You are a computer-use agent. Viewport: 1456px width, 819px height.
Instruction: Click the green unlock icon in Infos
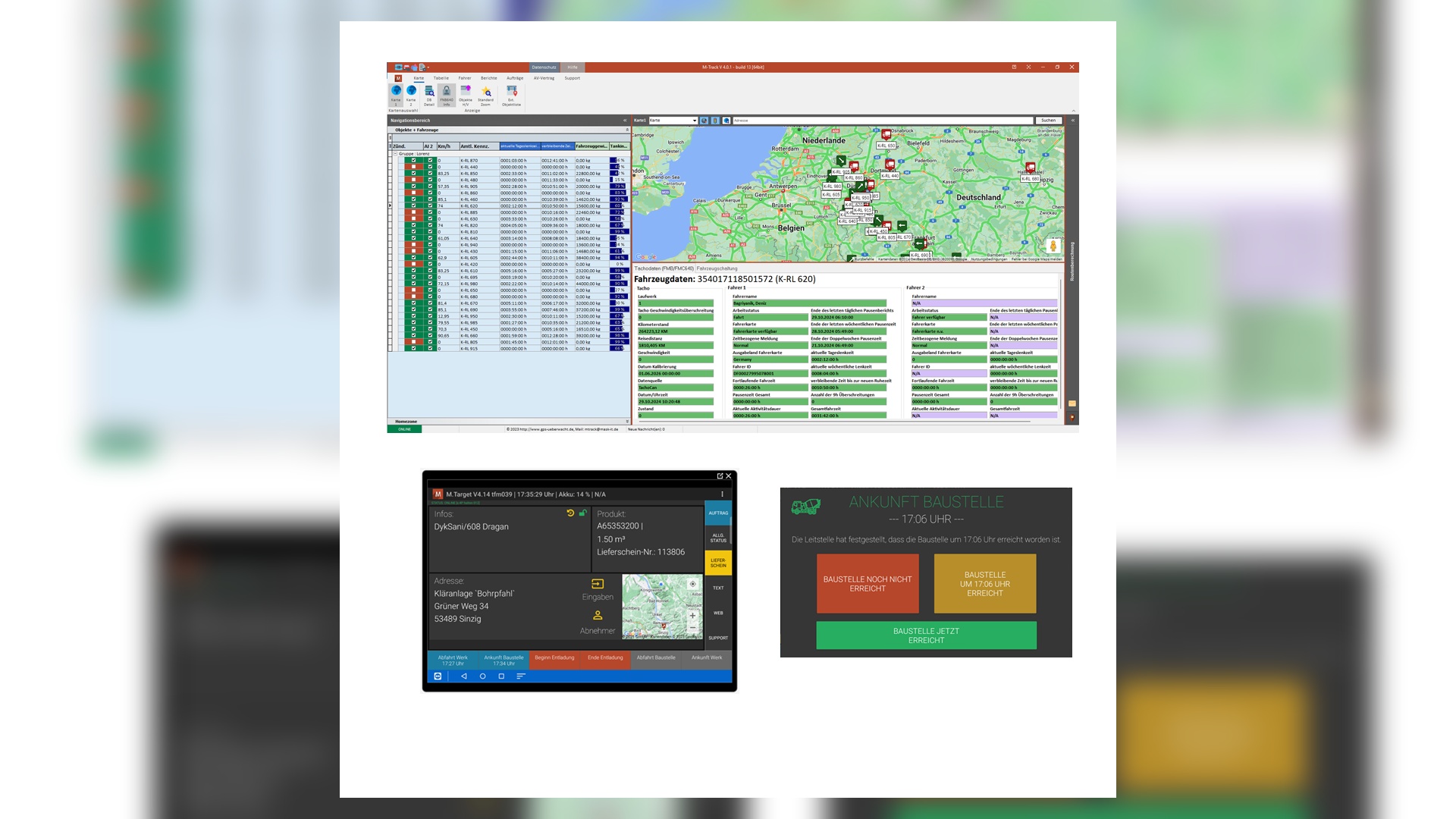click(582, 513)
